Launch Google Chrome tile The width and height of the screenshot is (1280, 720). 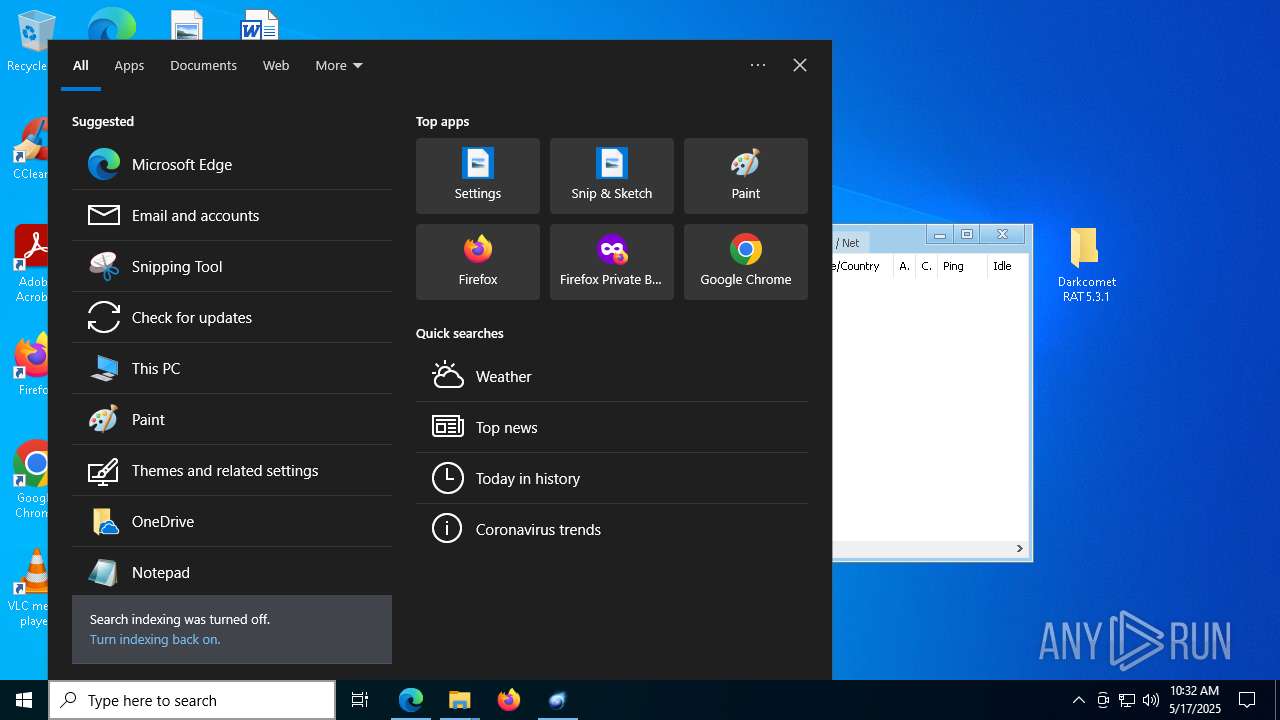[746, 262]
